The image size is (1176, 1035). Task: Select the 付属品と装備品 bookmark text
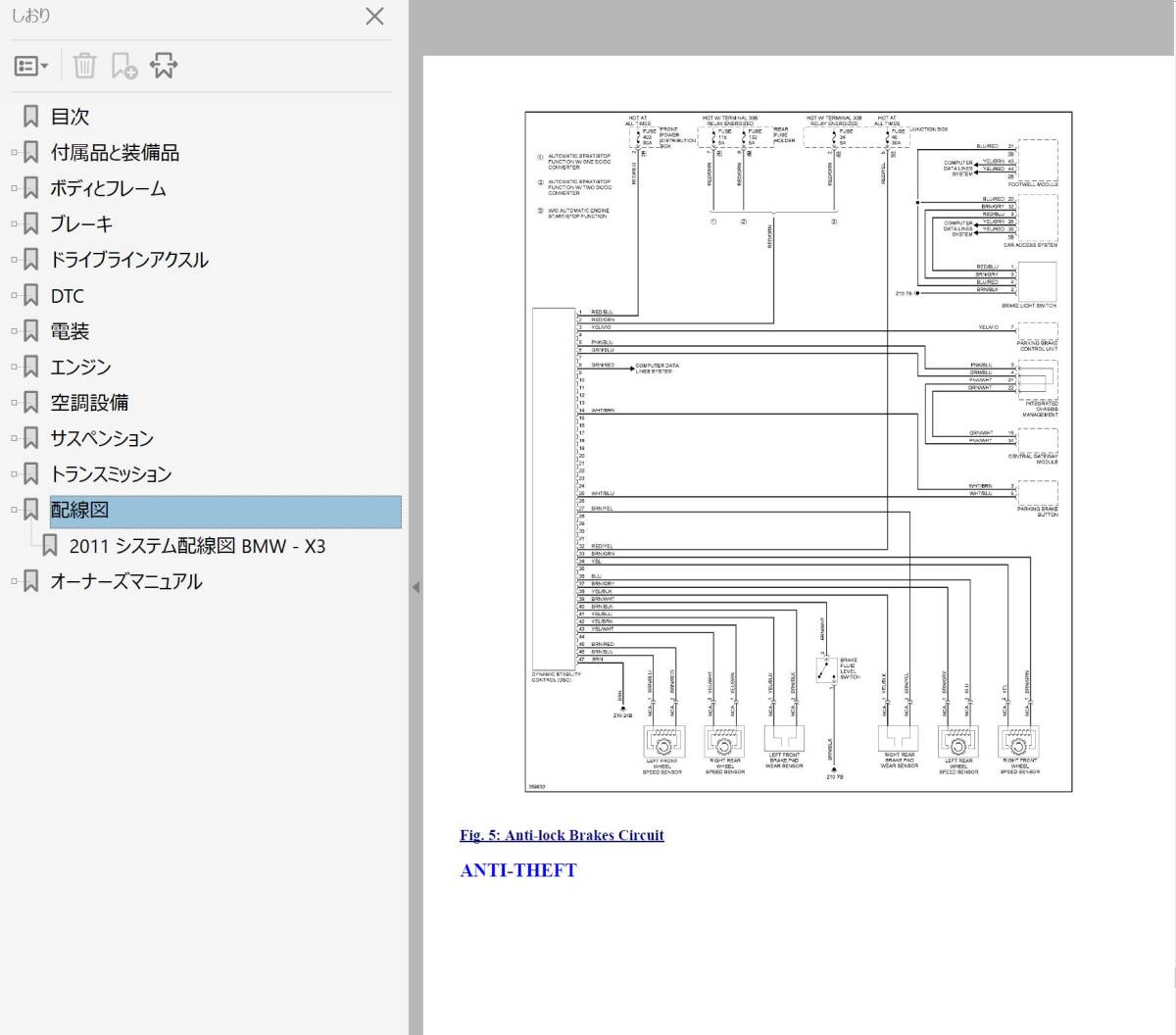click(x=115, y=153)
